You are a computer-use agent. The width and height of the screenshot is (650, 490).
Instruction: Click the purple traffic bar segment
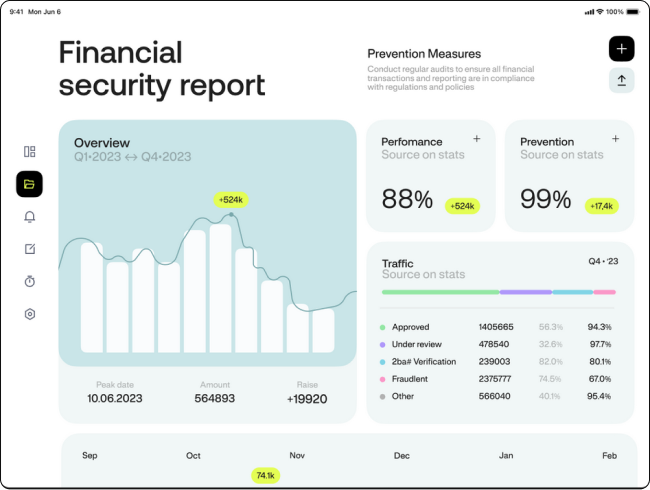click(525, 292)
